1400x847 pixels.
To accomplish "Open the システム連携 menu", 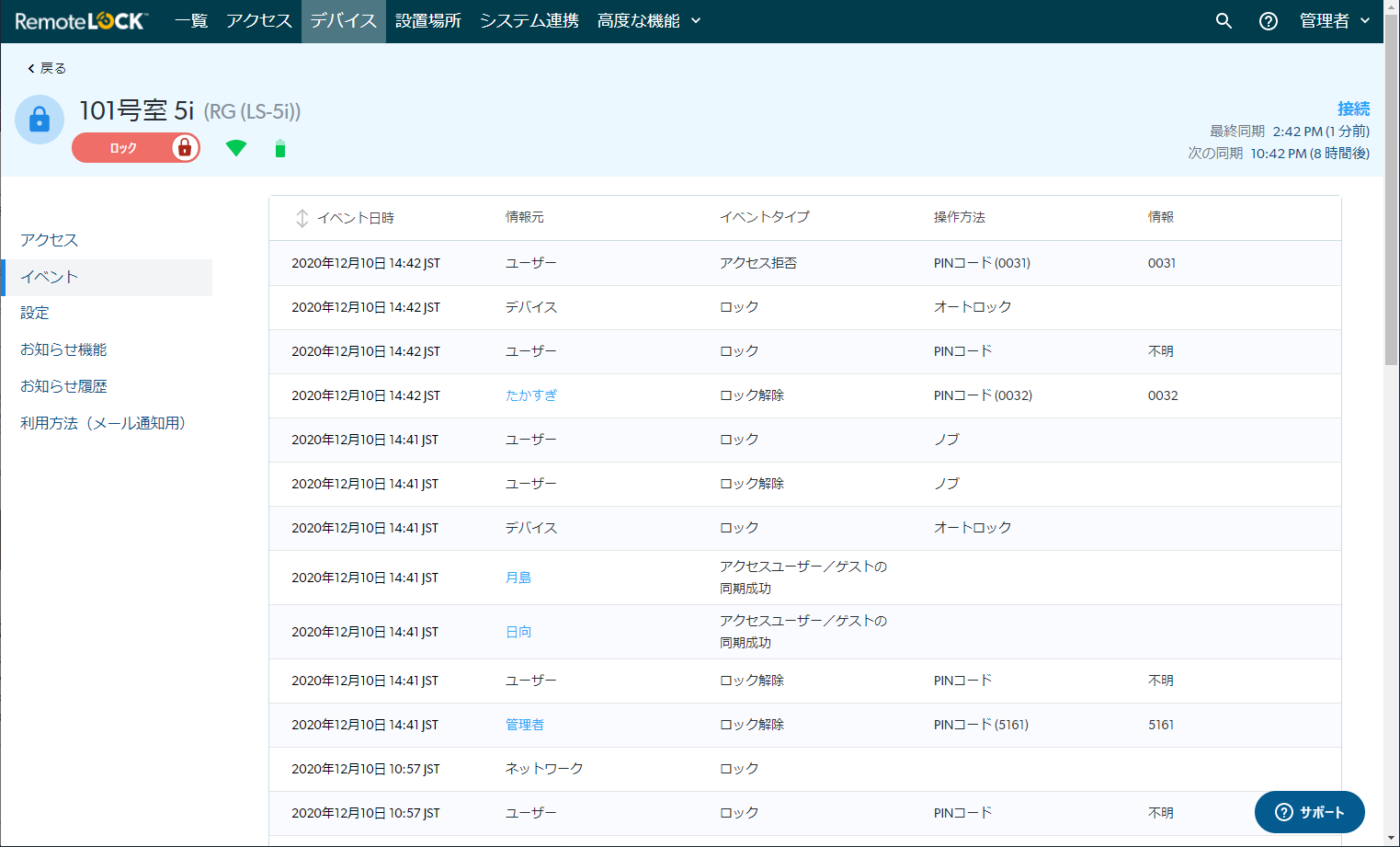I will (529, 20).
